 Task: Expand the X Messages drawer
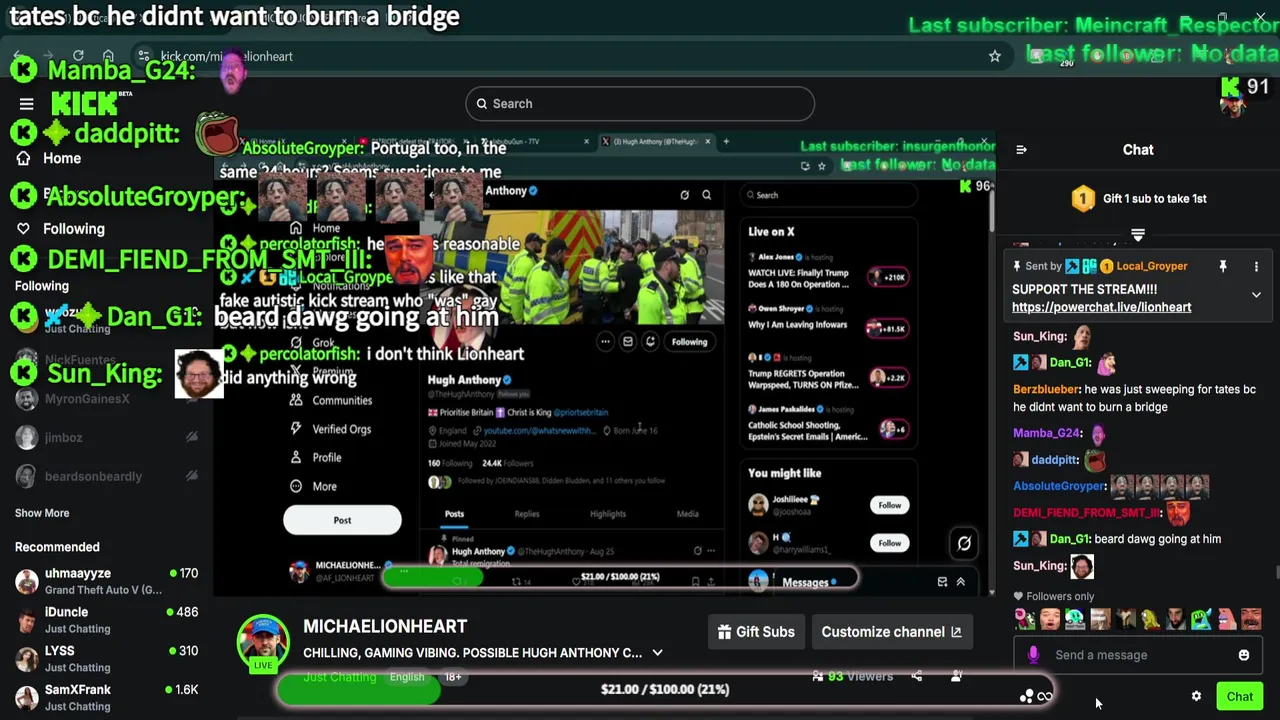pos(961,582)
